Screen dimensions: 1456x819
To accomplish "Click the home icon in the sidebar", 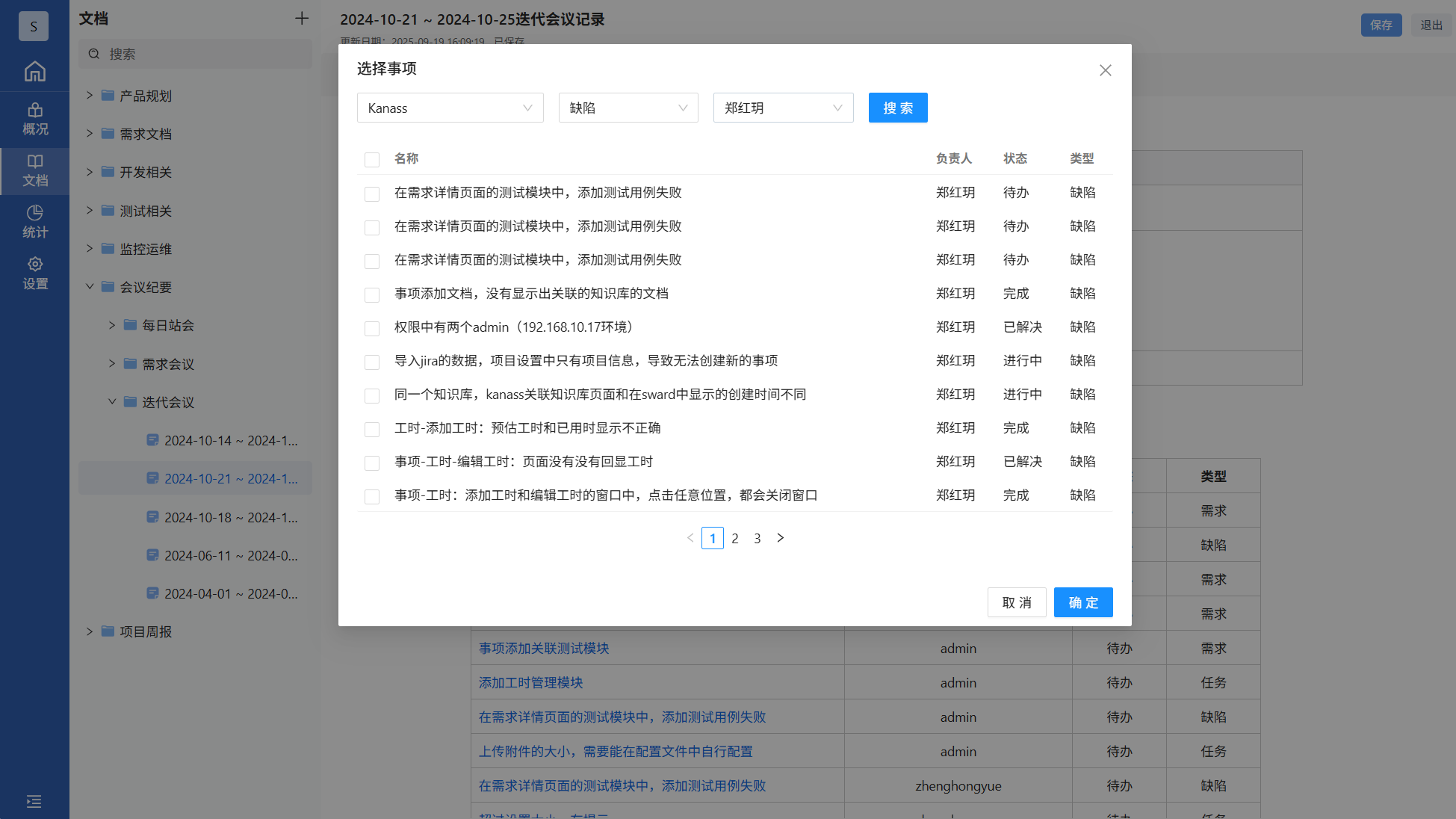I will click(x=34, y=71).
